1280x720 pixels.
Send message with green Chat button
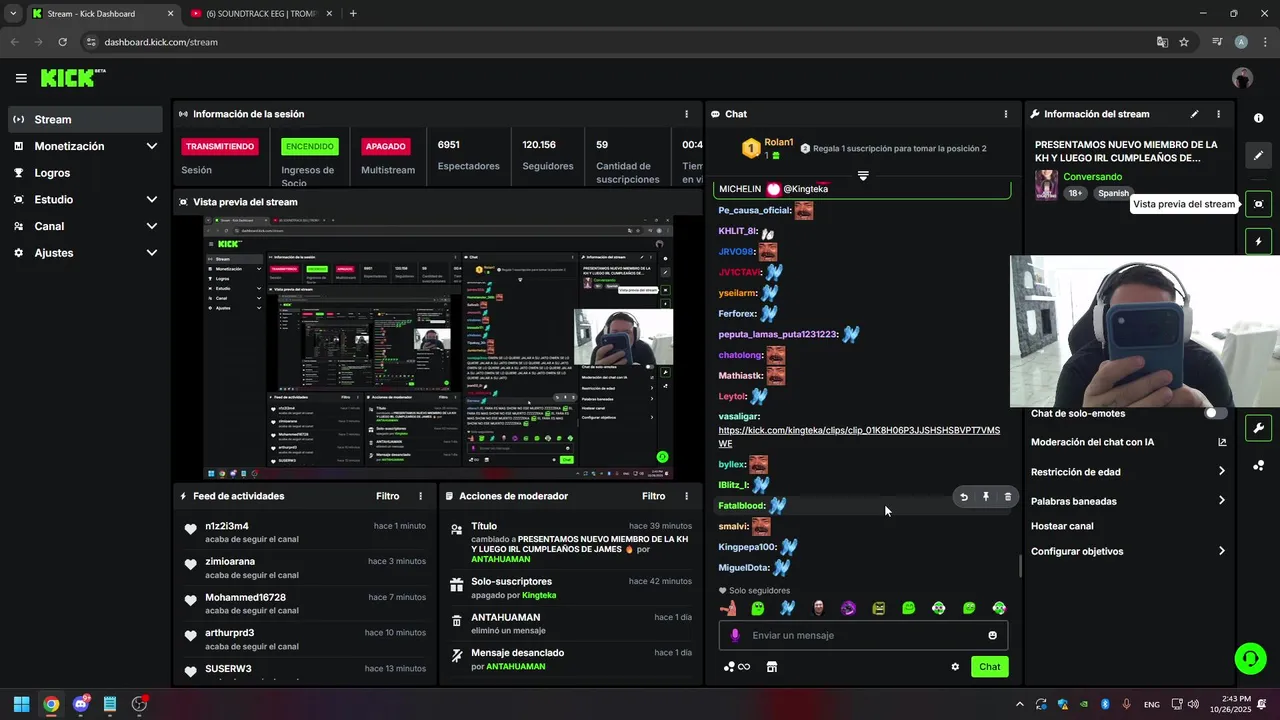[989, 667]
